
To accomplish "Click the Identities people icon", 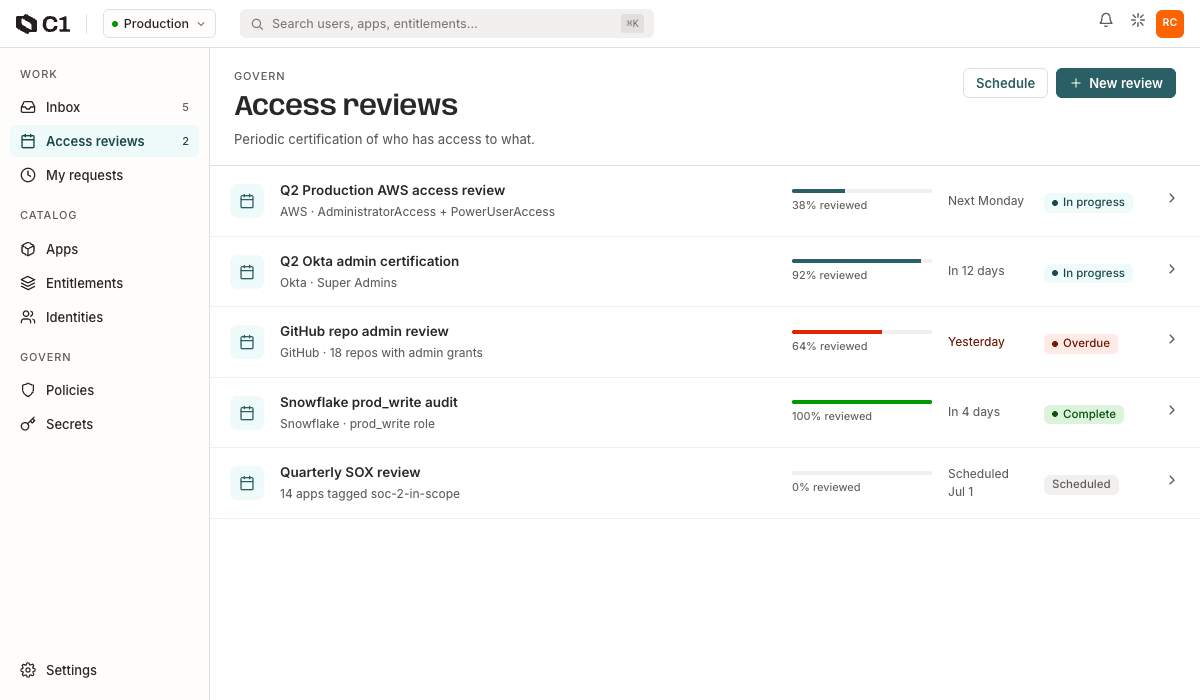I will [28, 317].
